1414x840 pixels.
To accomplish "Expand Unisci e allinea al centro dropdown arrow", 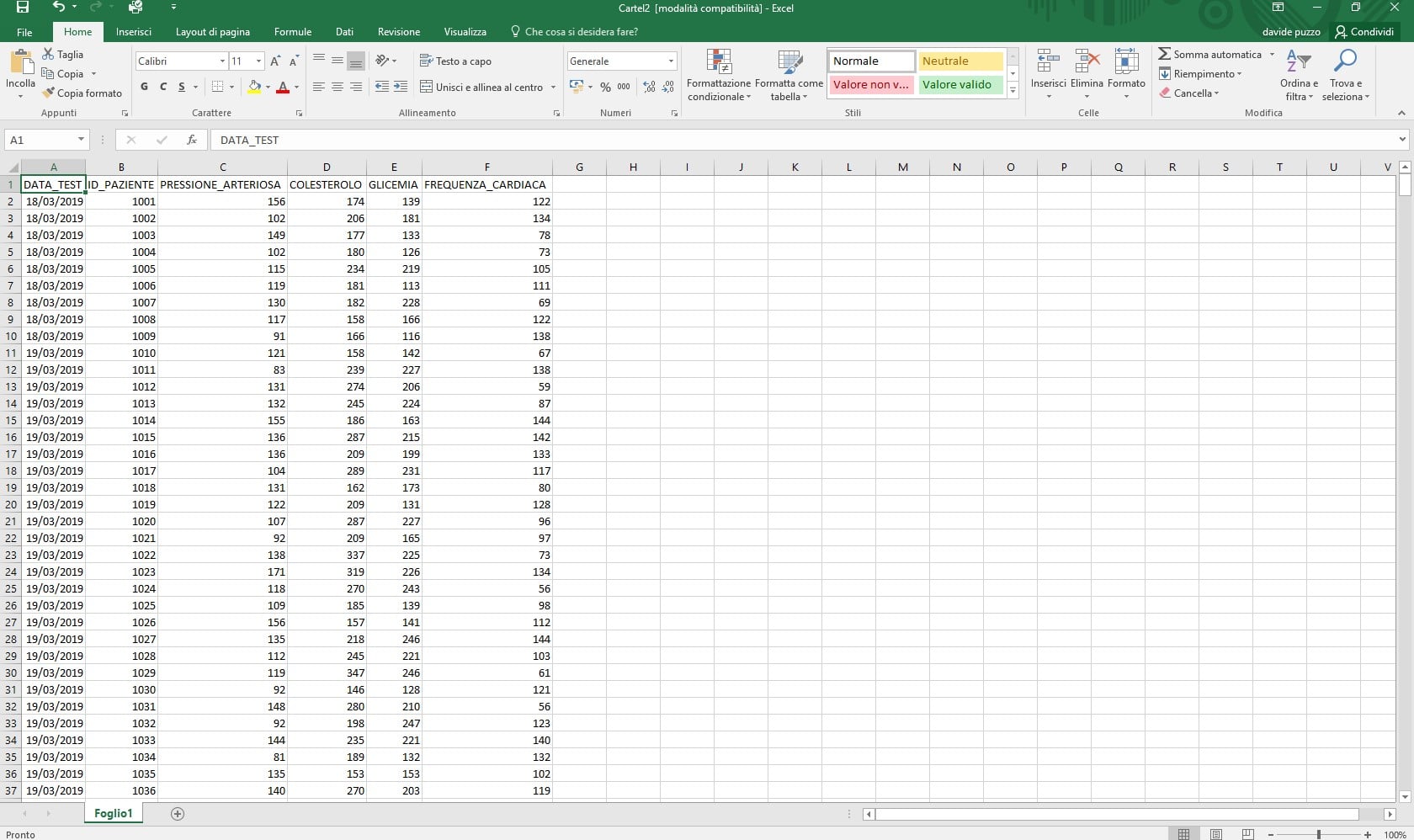I will tap(553, 87).
